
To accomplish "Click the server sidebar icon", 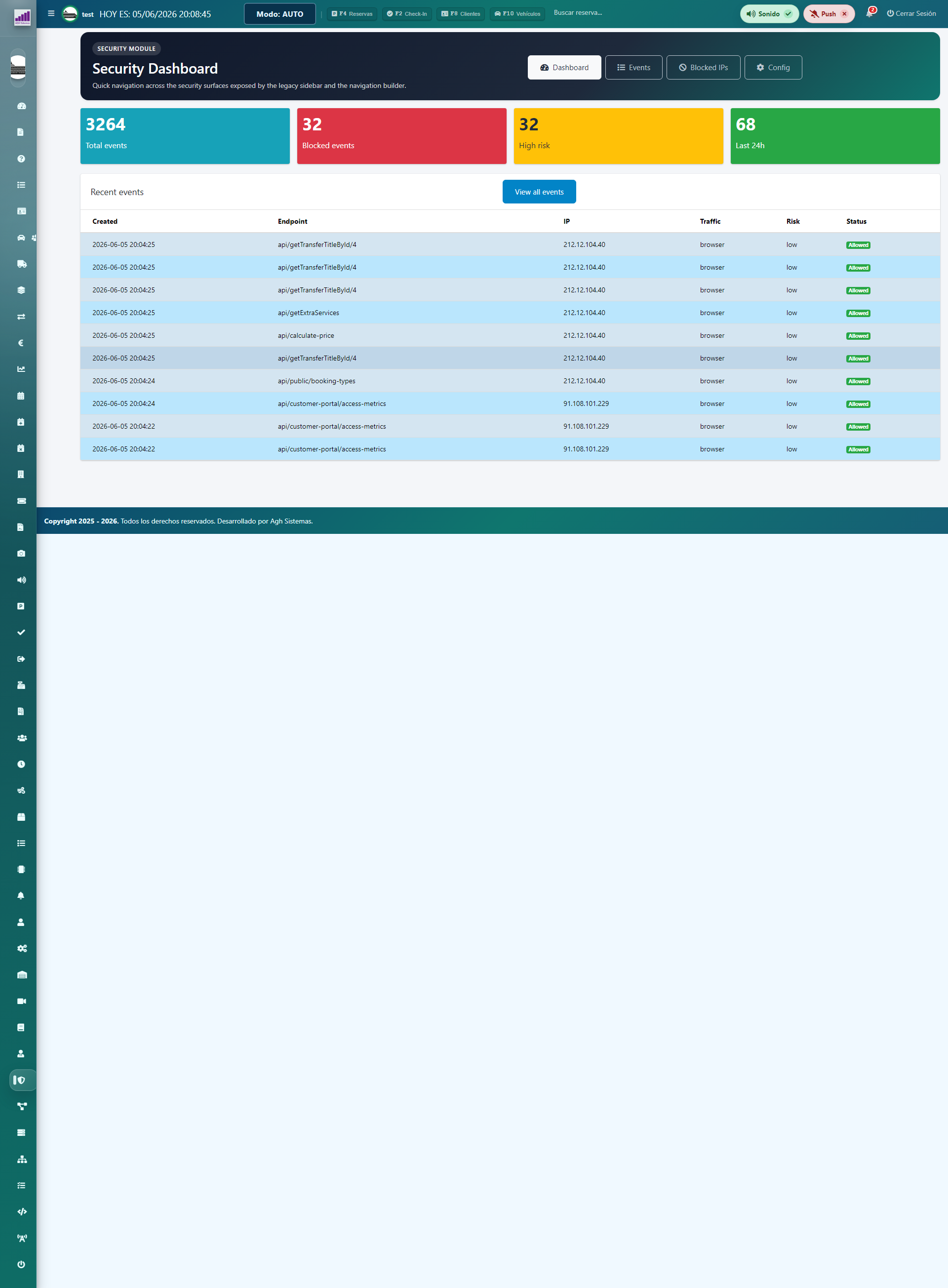I will click(21, 1132).
